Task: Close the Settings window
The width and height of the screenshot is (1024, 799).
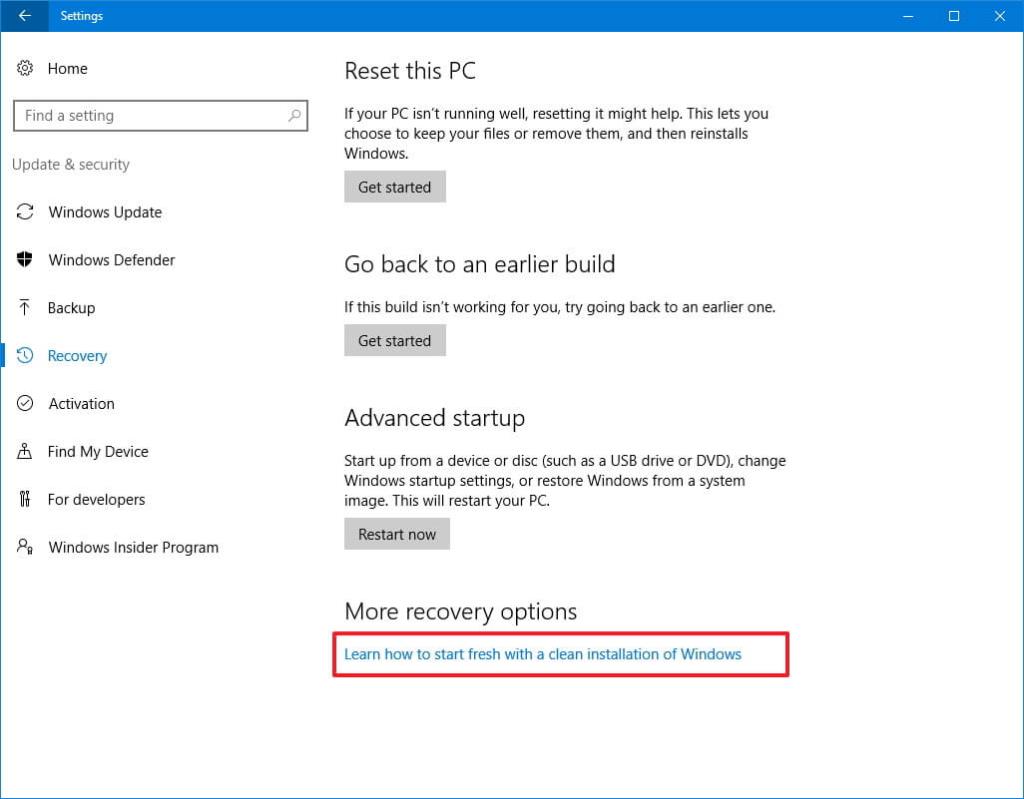Action: tap(1000, 16)
